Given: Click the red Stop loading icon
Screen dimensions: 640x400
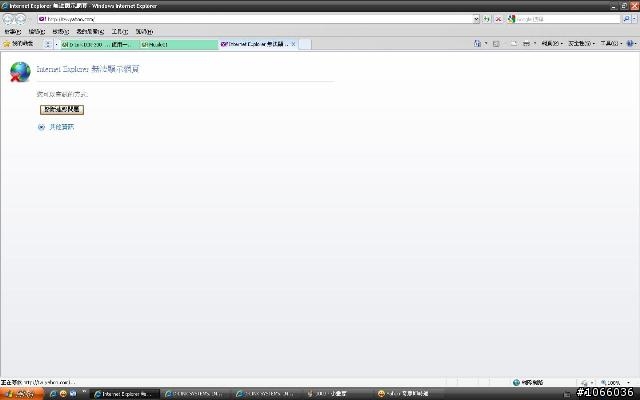Looking at the screenshot, I should tap(498, 19).
